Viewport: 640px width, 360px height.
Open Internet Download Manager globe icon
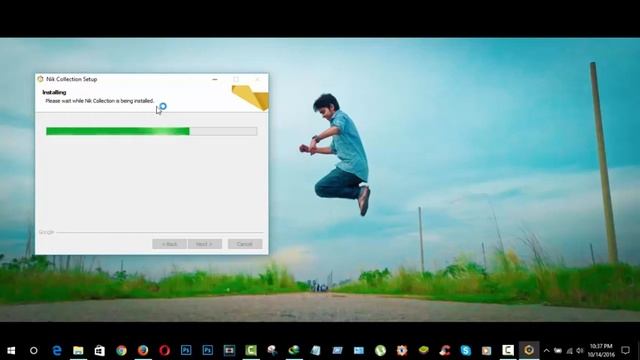[294, 350]
